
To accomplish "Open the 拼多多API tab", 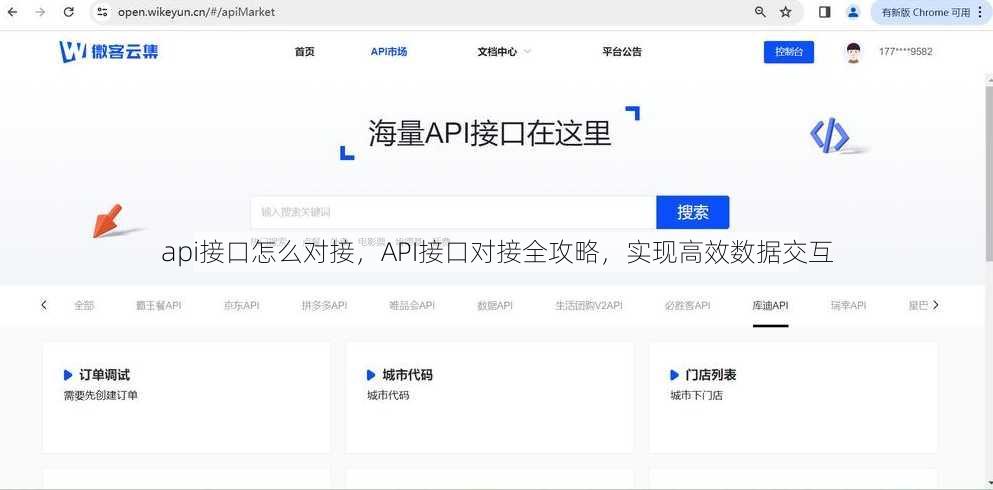I will 324,305.
